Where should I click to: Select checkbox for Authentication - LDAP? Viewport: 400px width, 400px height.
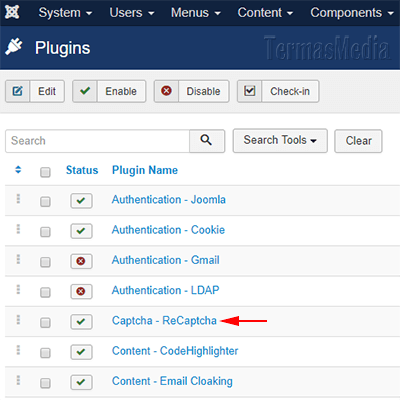(45, 292)
